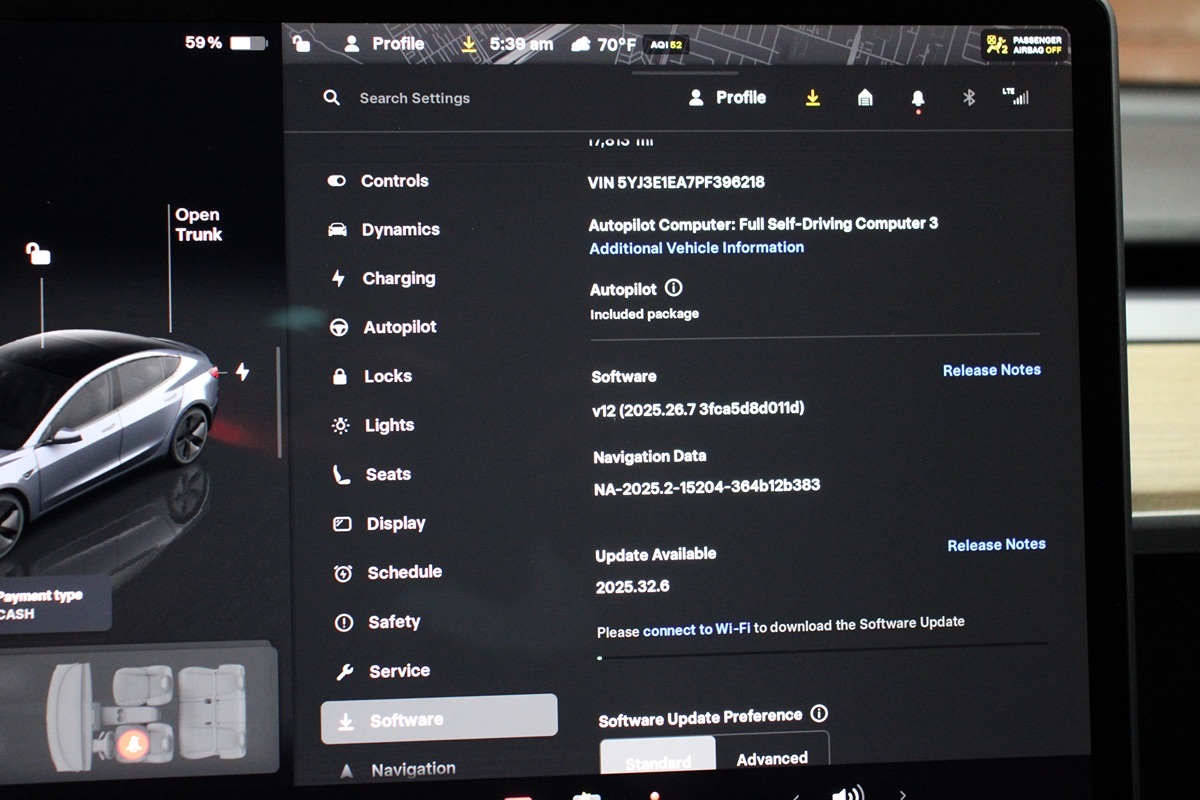Tap the charge port lightning icon near car
1200x800 pixels.
click(x=242, y=372)
